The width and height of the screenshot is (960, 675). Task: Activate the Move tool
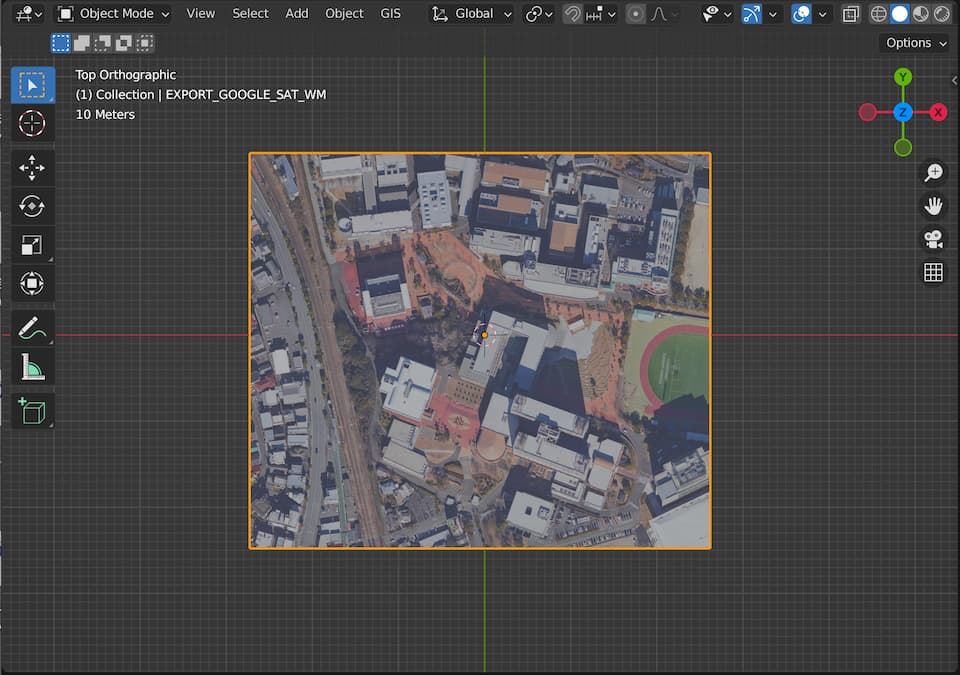pos(32,167)
